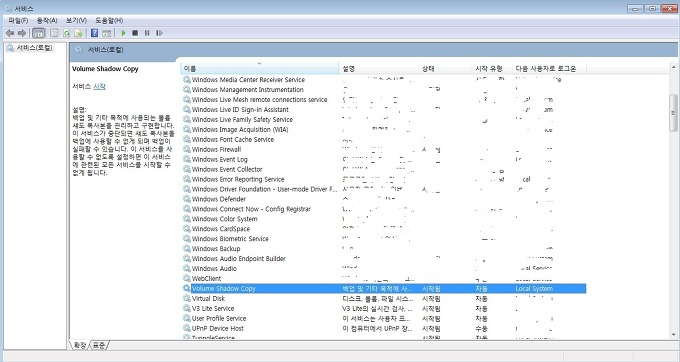Click the gear icon of Windows Event Log
This screenshot has width=680, height=362.
pyautogui.click(x=186, y=159)
